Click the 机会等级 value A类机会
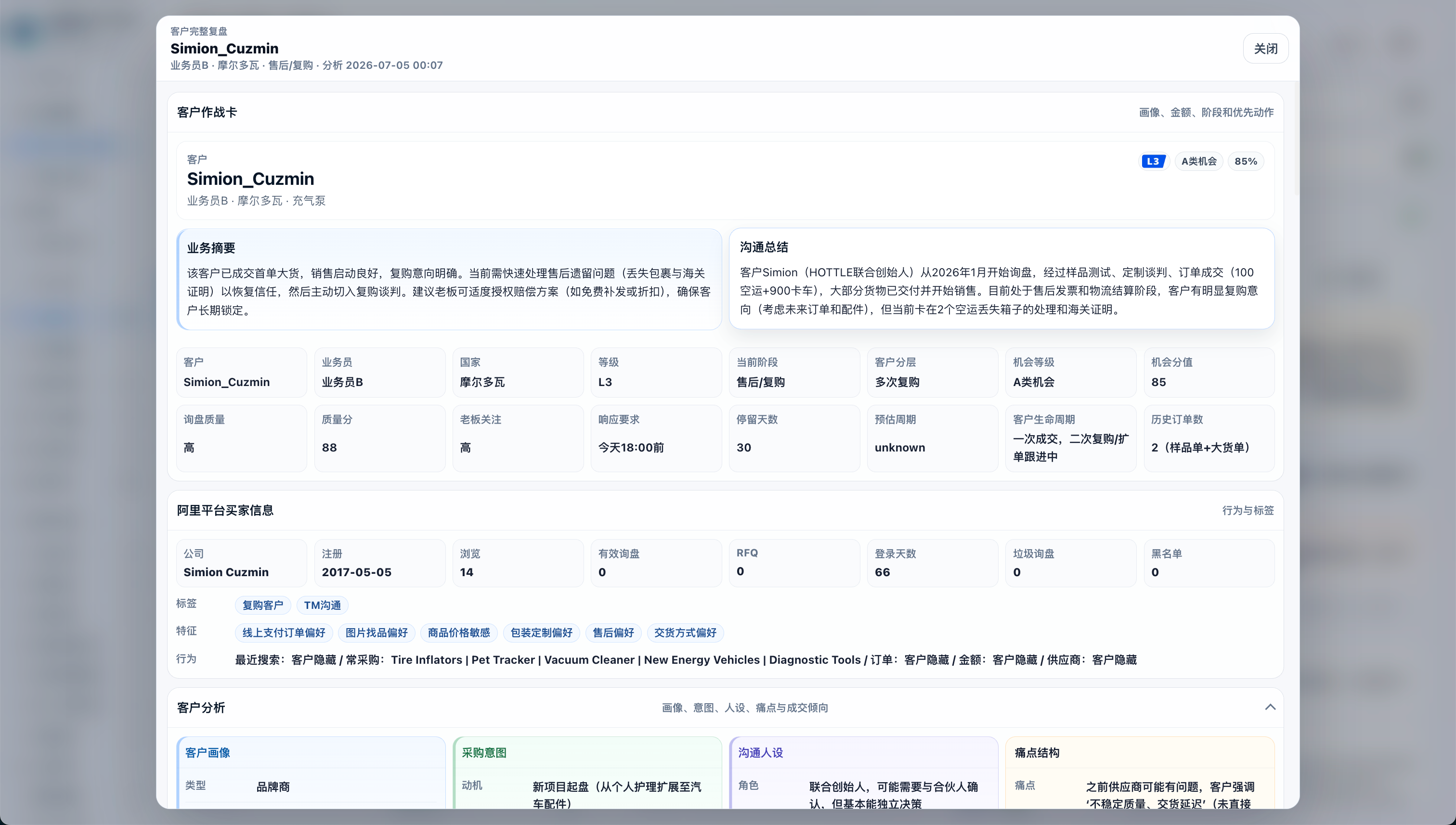This screenshot has width=1456, height=825. pyautogui.click(x=1033, y=382)
